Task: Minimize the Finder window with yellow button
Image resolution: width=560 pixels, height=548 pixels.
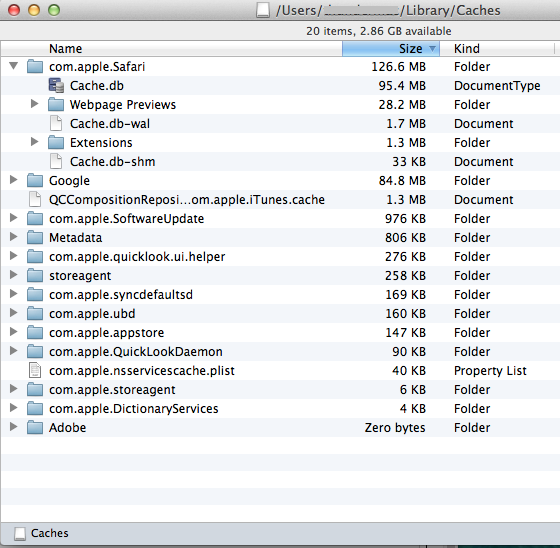Action: 34,10
